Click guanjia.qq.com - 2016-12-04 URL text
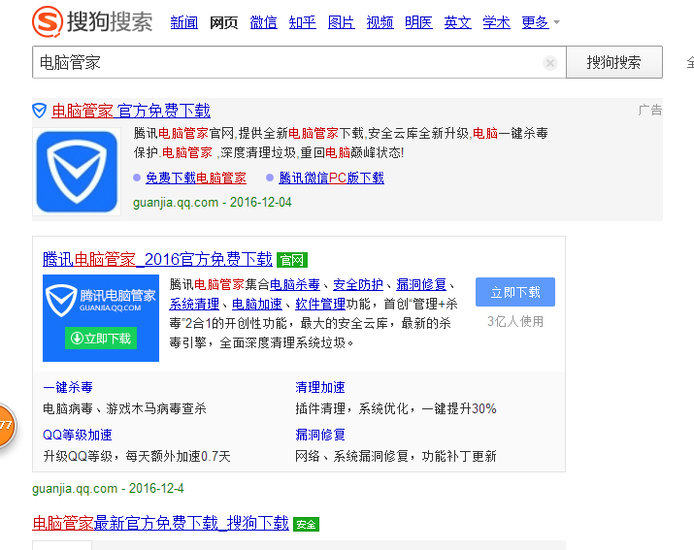 (212, 203)
